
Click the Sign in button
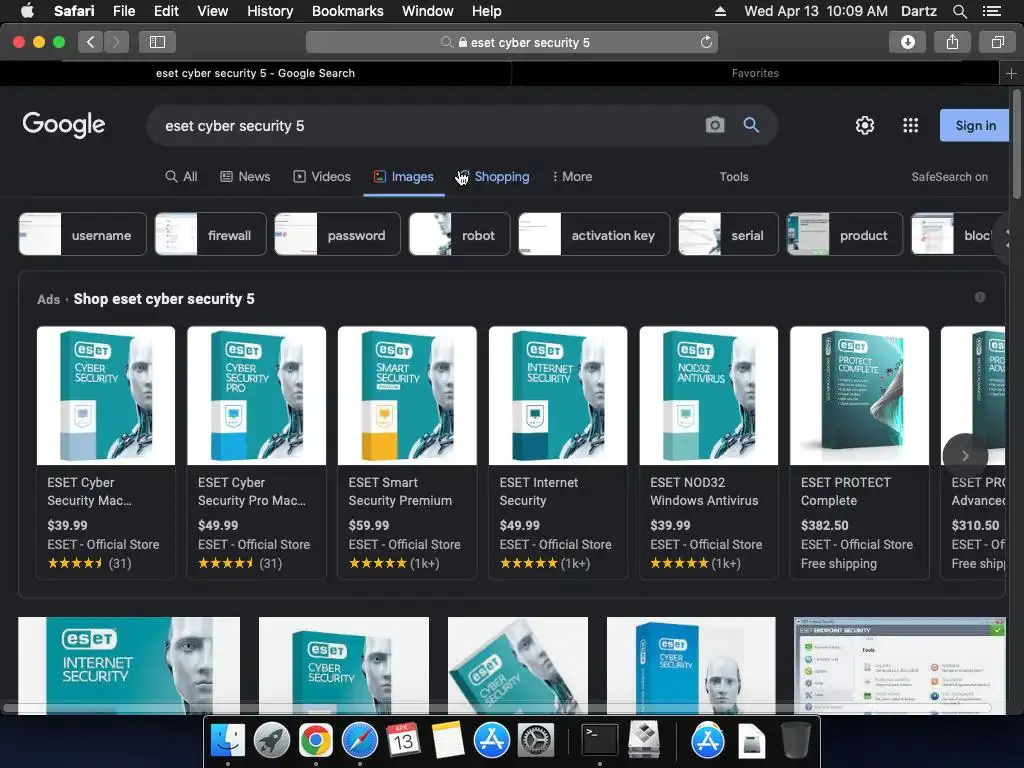click(975, 125)
